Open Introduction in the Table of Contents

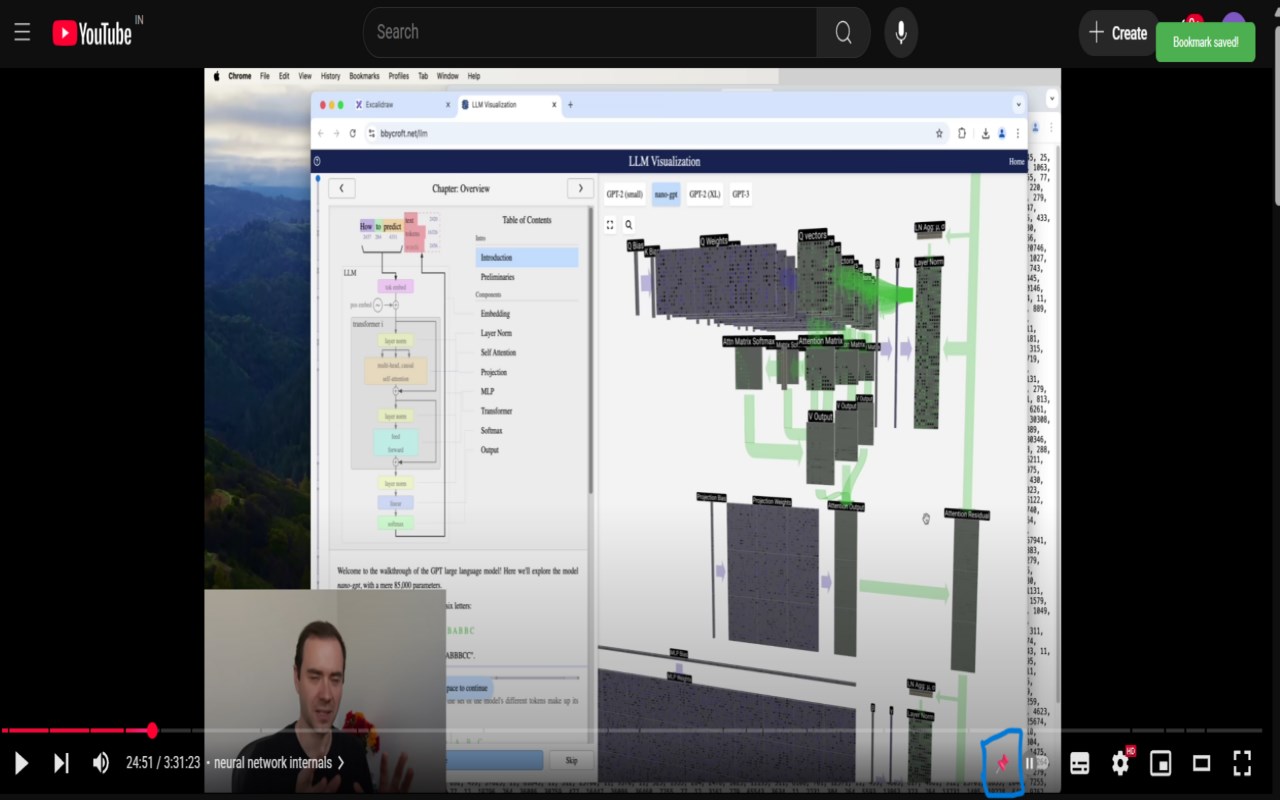coord(526,258)
